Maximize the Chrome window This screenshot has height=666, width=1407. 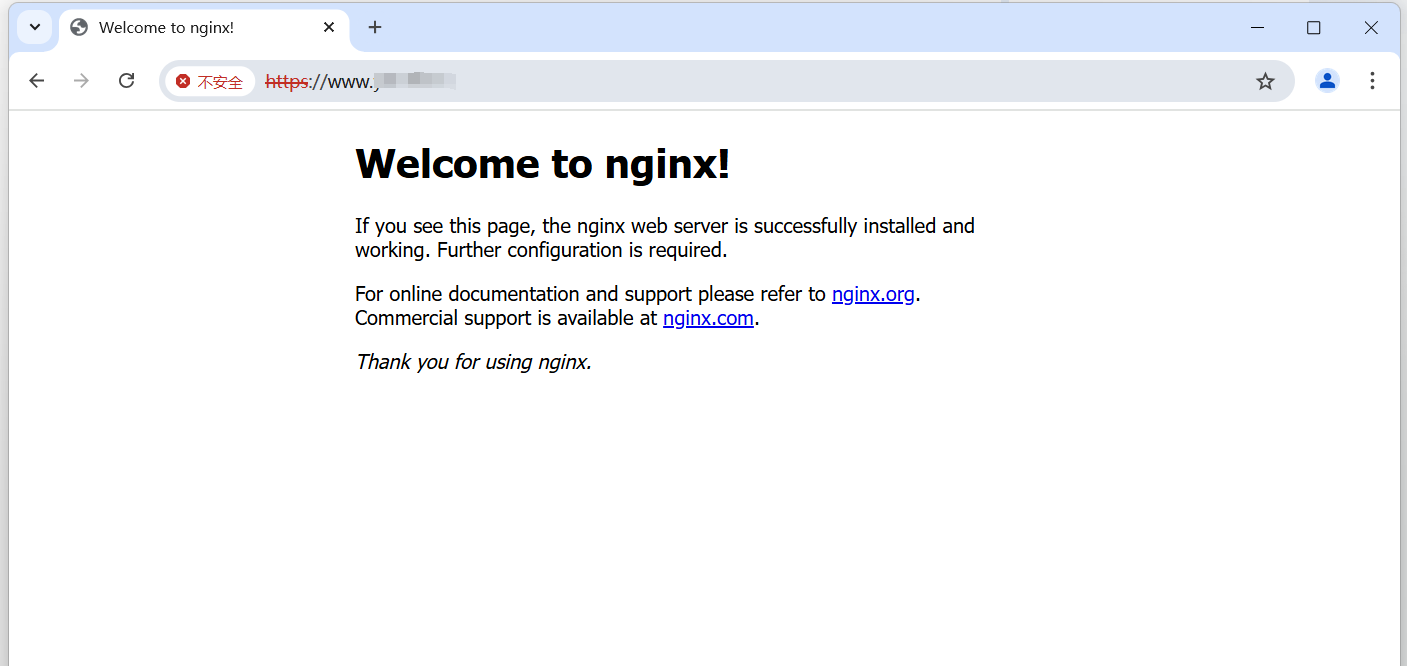1314,27
